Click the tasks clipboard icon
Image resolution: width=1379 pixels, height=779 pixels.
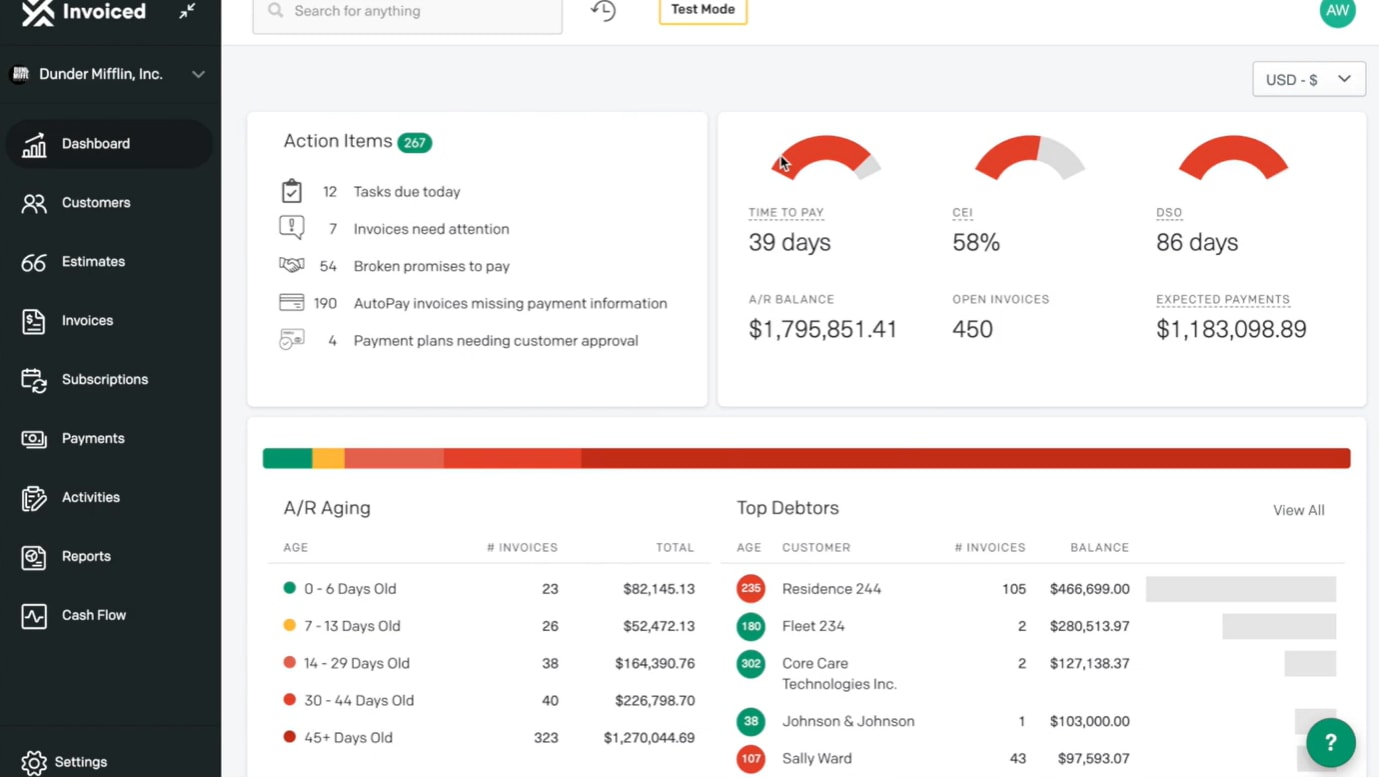pyautogui.click(x=291, y=191)
